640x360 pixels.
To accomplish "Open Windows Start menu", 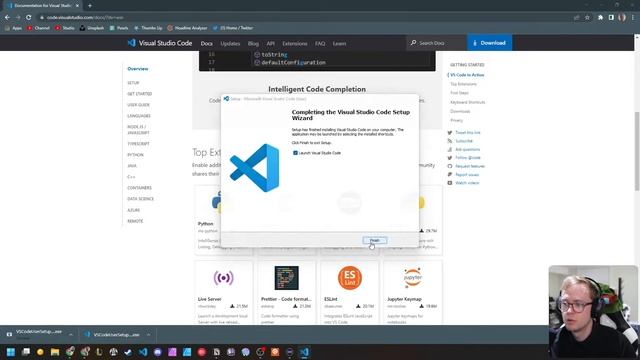I will tap(11, 352).
